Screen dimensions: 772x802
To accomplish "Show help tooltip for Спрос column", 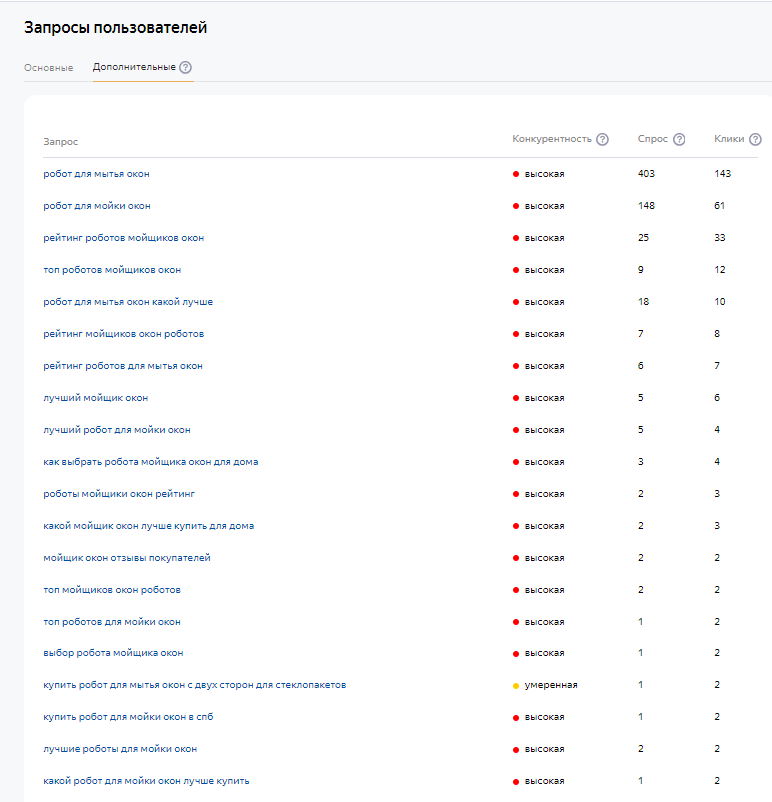I will click(x=679, y=139).
